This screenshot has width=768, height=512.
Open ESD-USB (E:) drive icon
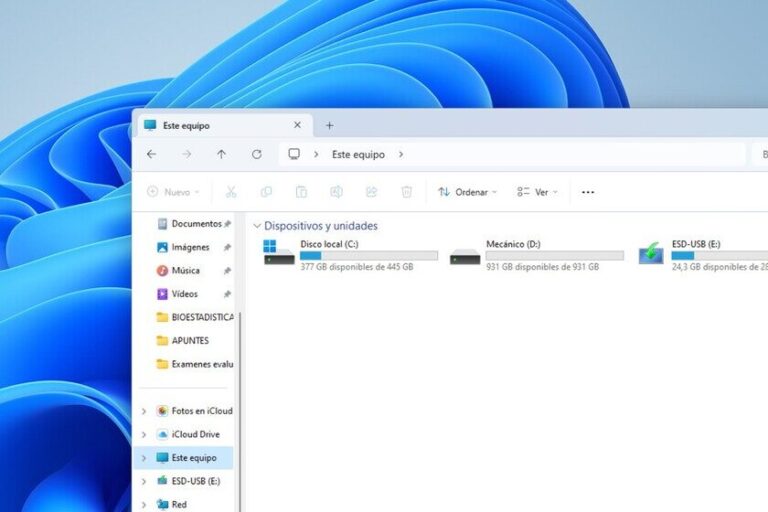pyautogui.click(x=651, y=253)
